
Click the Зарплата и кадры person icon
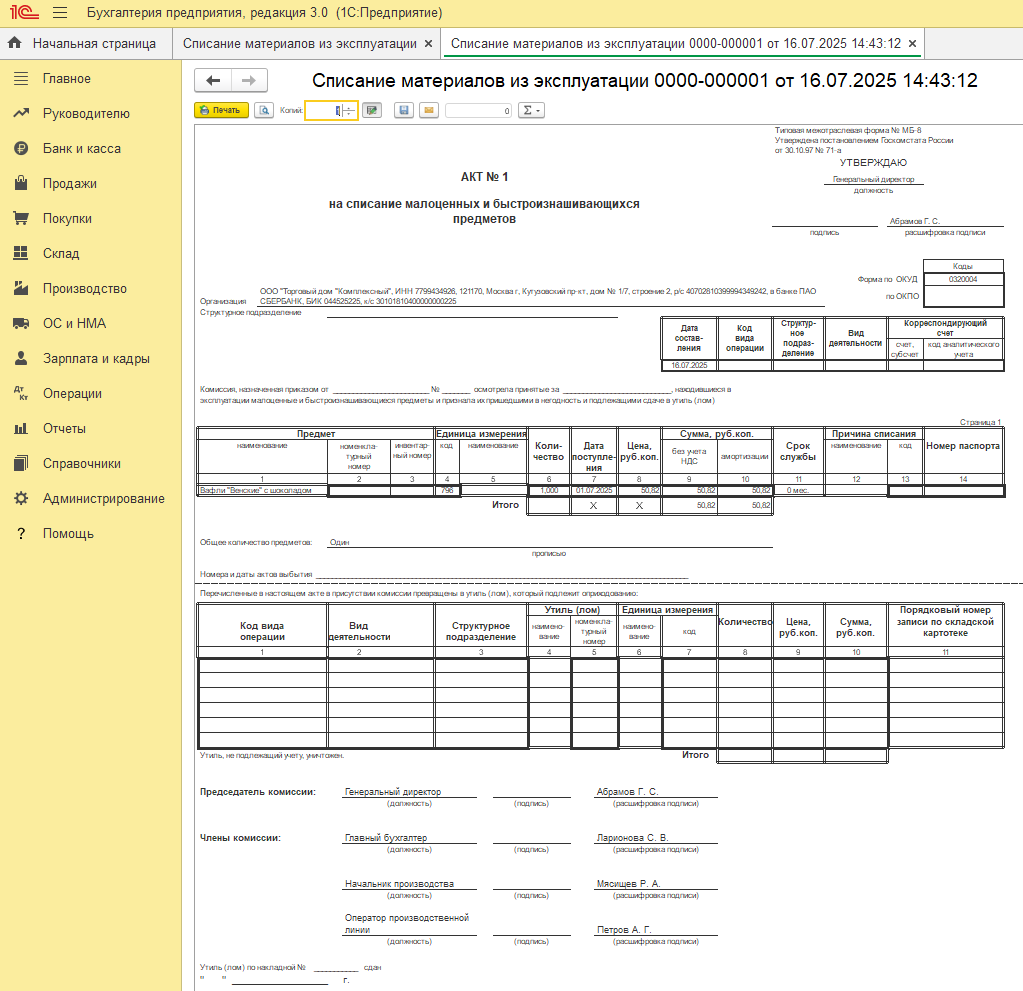pos(21,358)
